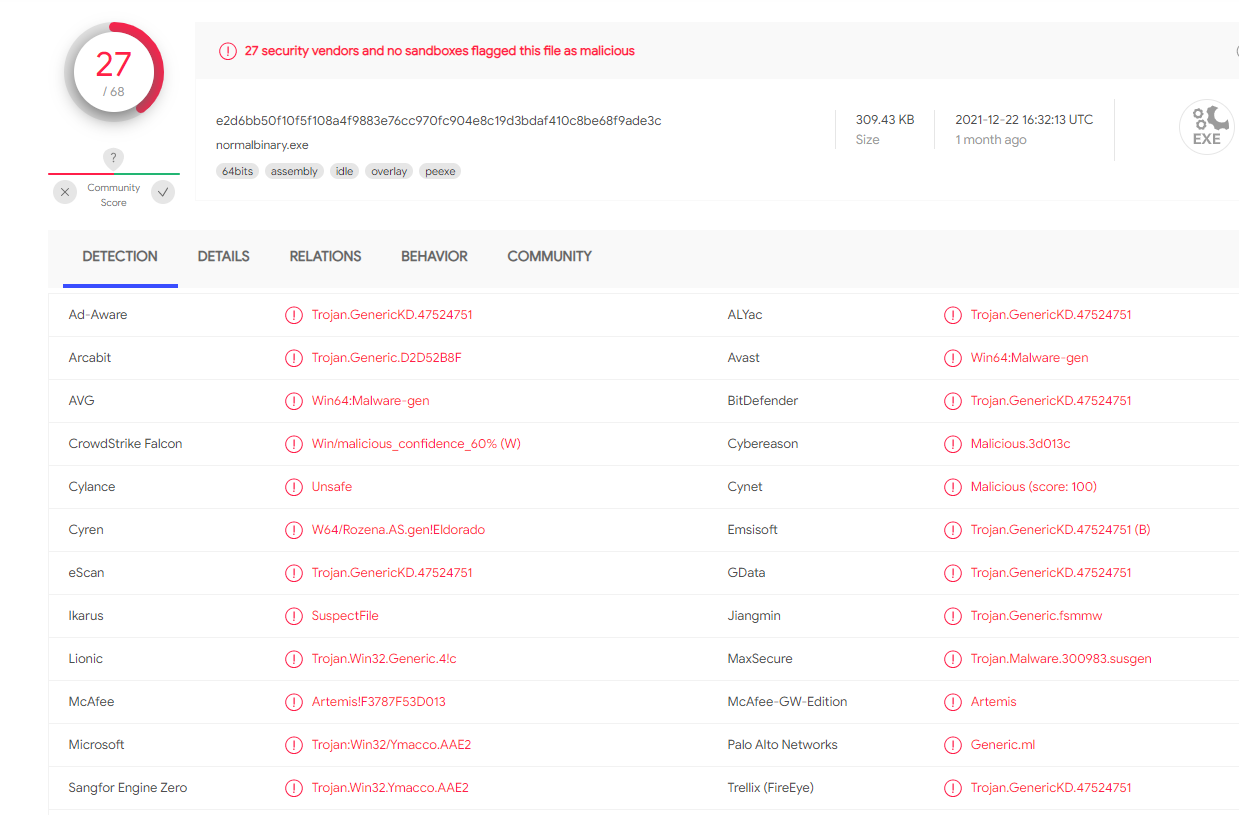Select the DETECTION tab
The image size is (1239, 815).
(120, 257)
